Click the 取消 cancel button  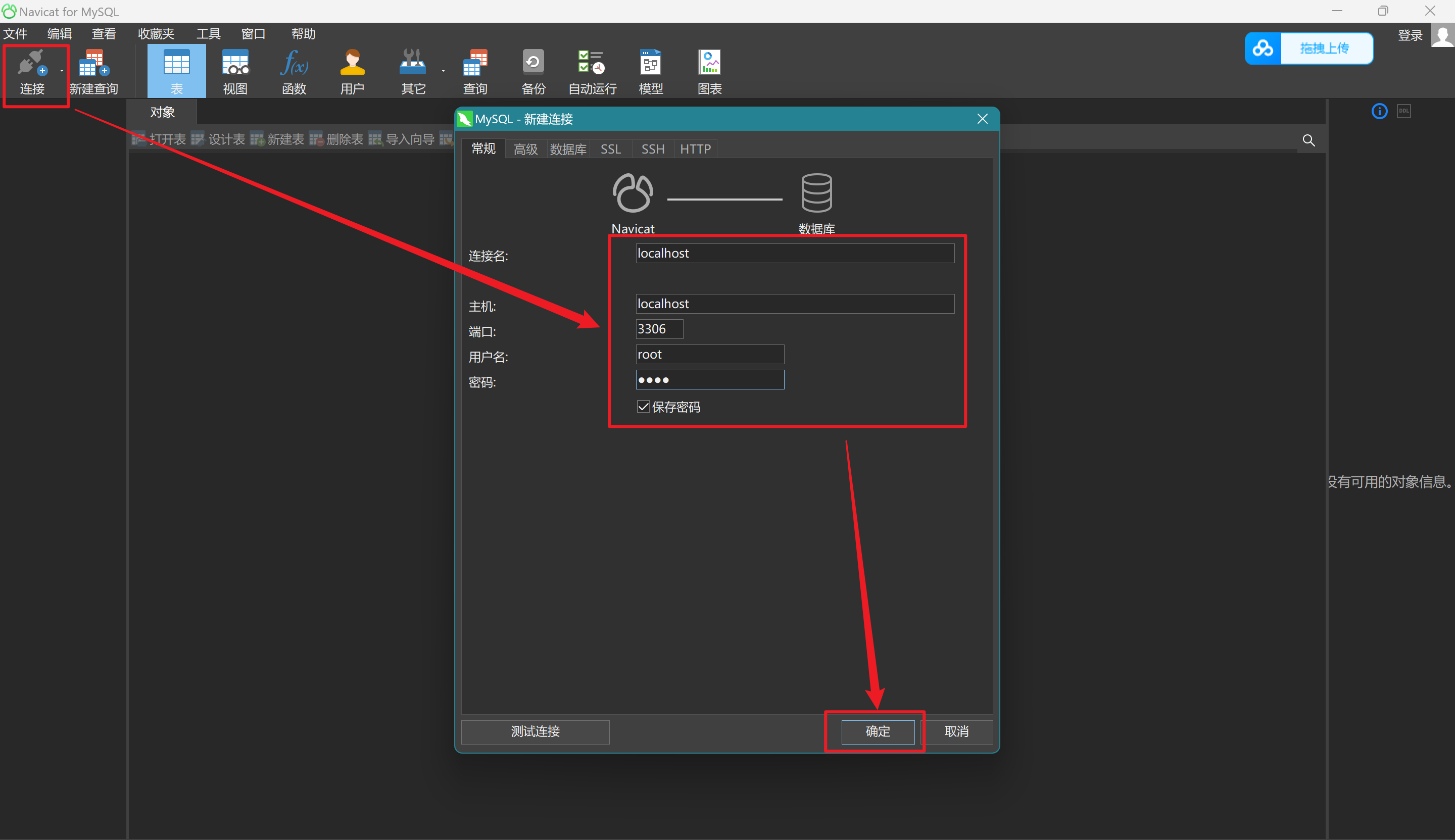click(956, 731)
